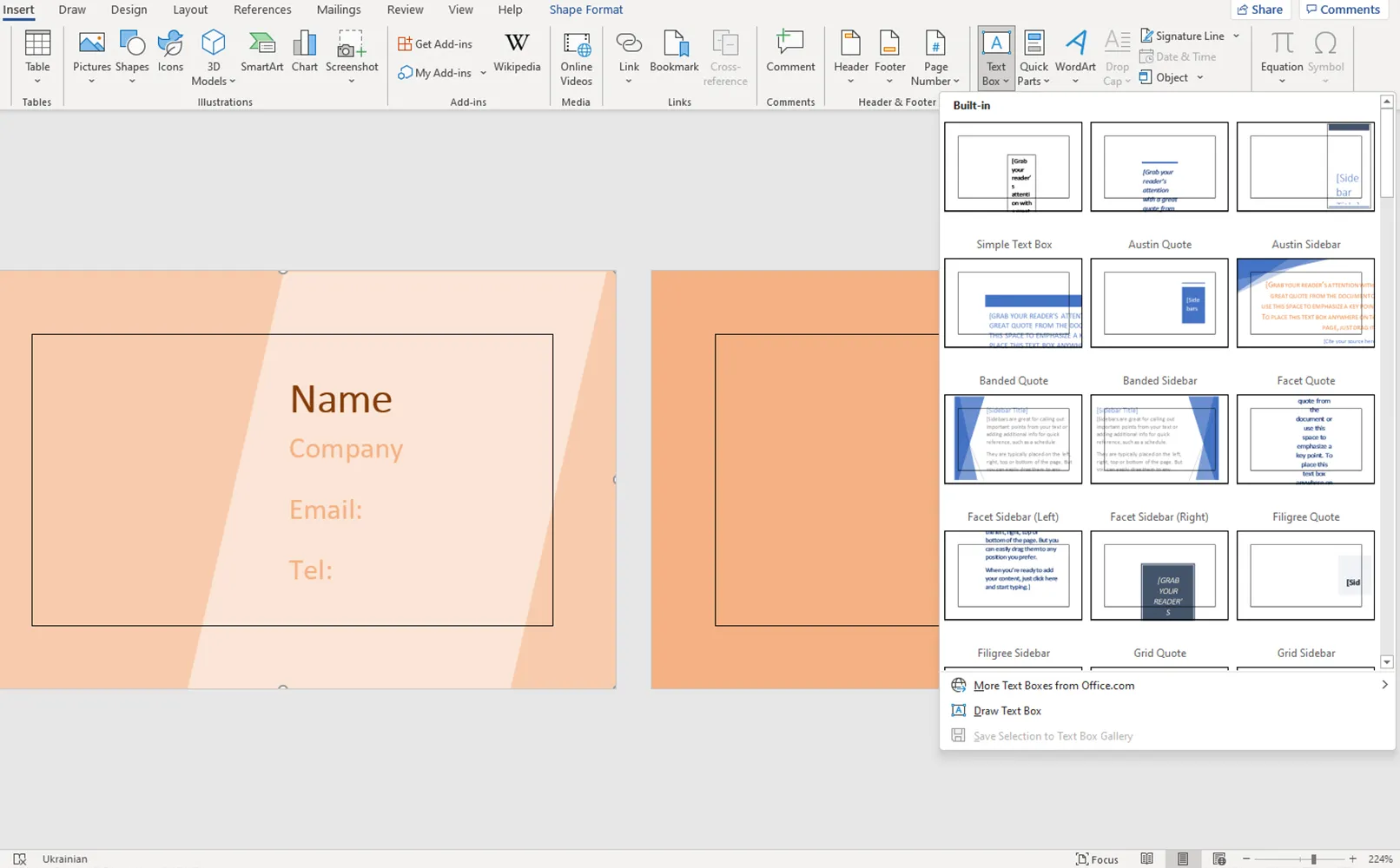Click the Email: line on the card
The height and width of the screenshot is (868, 1400).
(325, 510)
